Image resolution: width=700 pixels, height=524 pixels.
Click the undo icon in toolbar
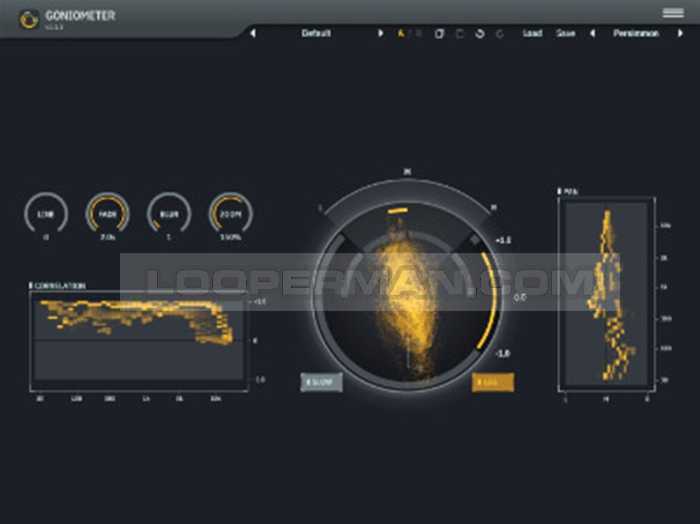[479, 33]
